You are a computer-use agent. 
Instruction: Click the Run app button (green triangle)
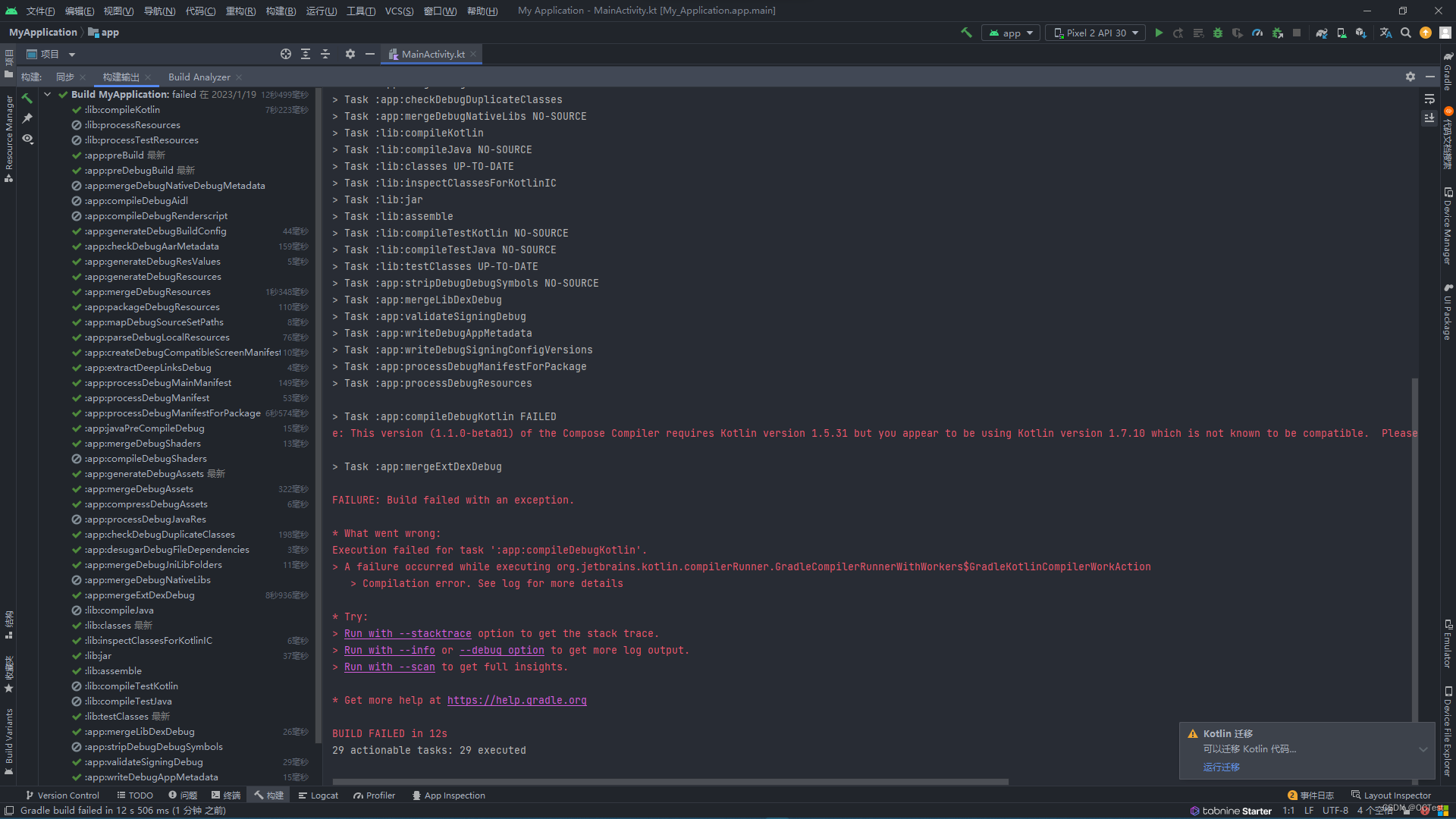(x=1157, y=34)
